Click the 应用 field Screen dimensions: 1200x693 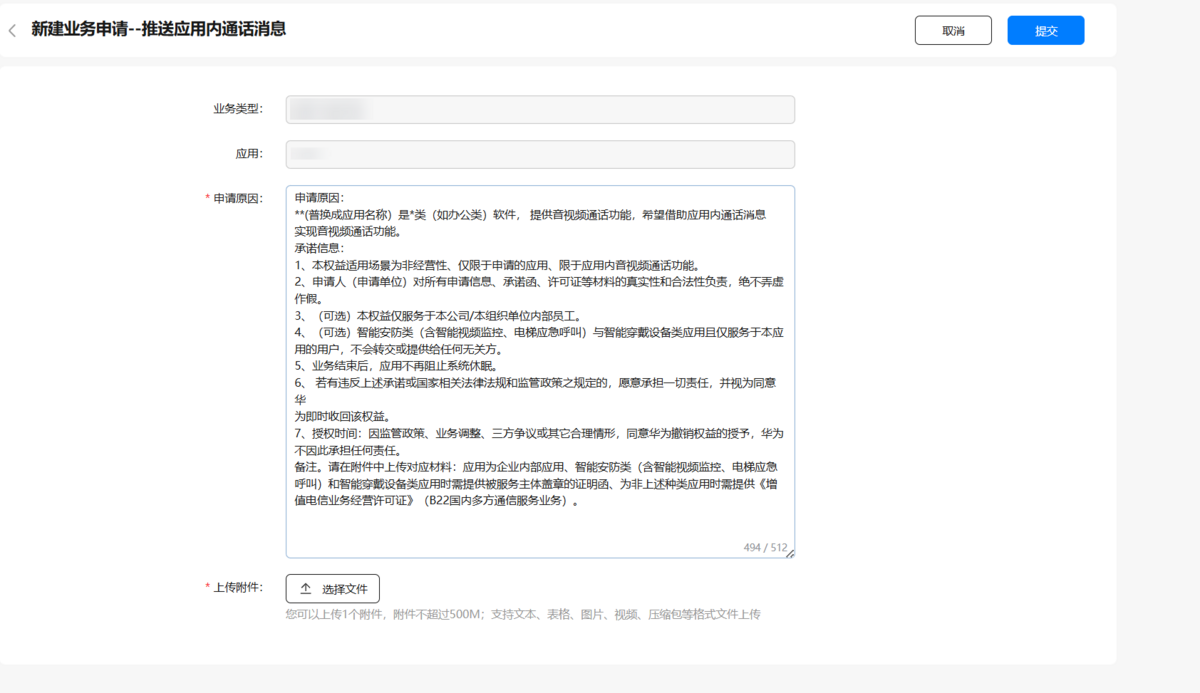tap(540, 154)
